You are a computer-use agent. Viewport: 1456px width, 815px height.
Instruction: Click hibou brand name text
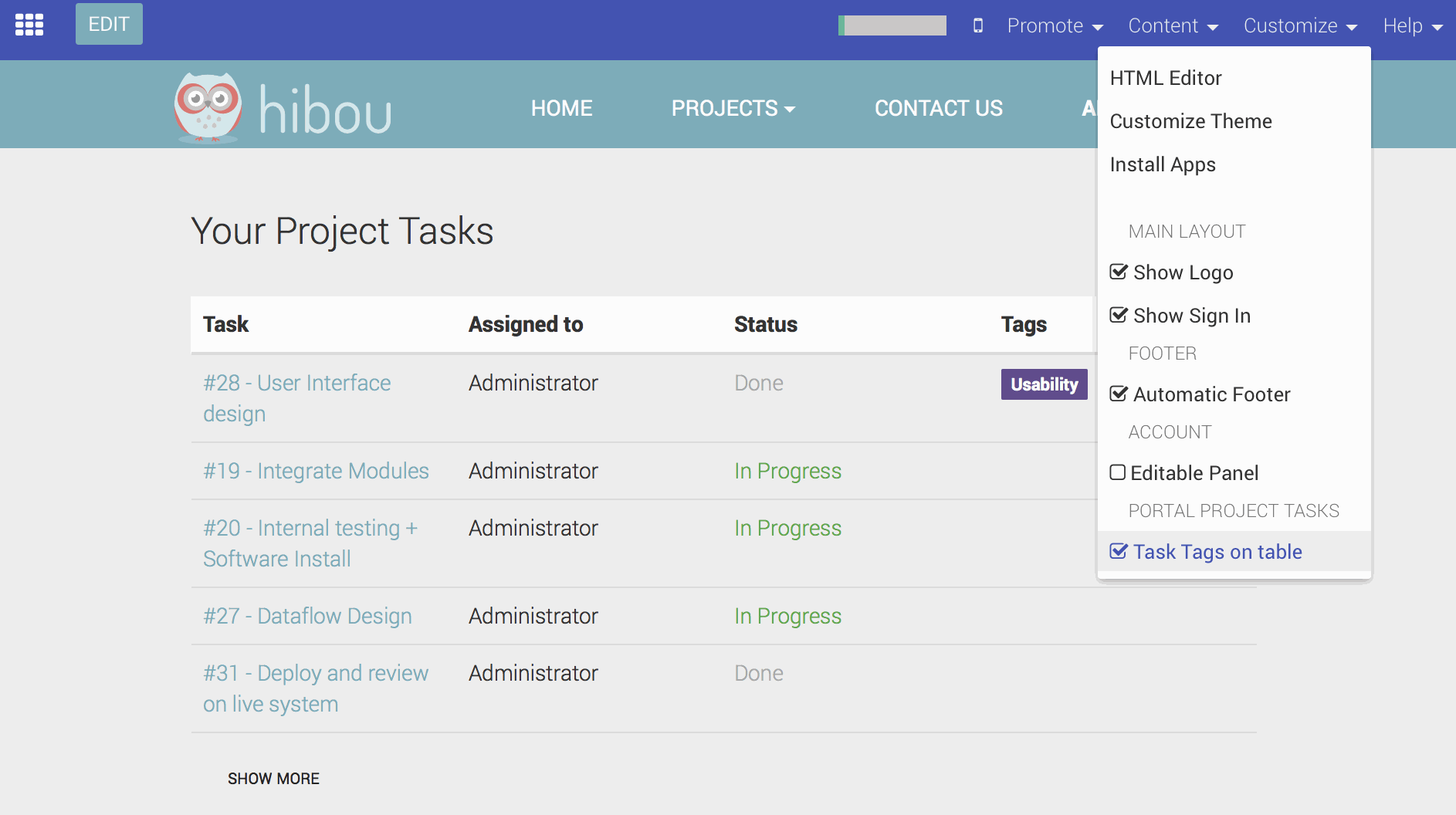click(x=325, y=110)
